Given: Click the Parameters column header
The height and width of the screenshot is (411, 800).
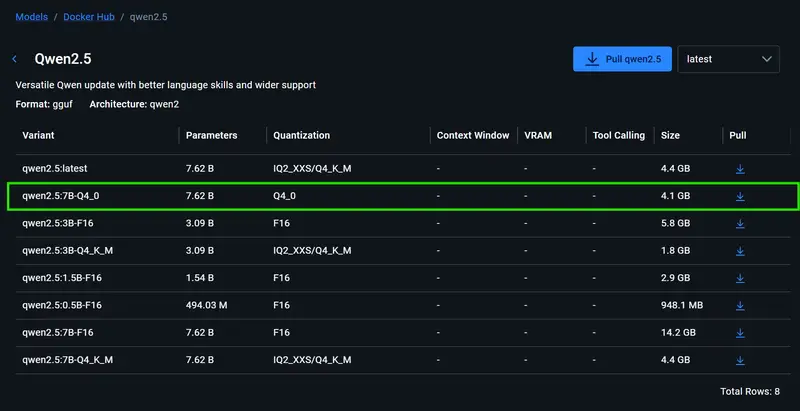Looking at the screenshot, I should click(x=211, y=136).
